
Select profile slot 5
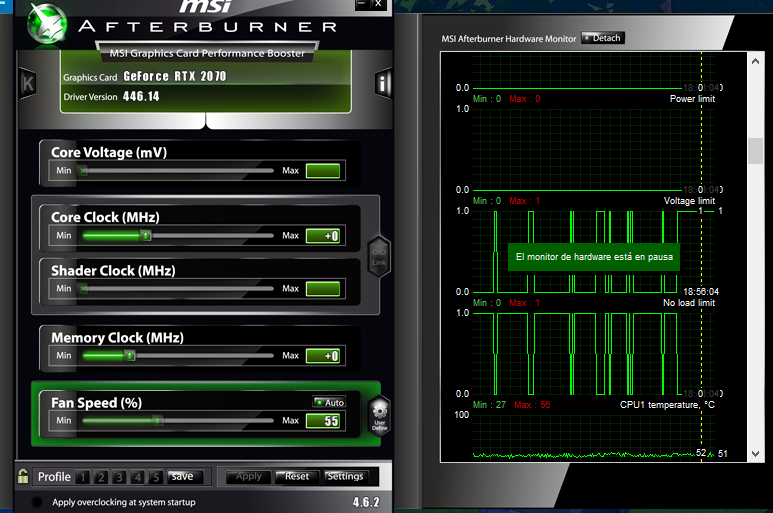(x=156, y=477)
